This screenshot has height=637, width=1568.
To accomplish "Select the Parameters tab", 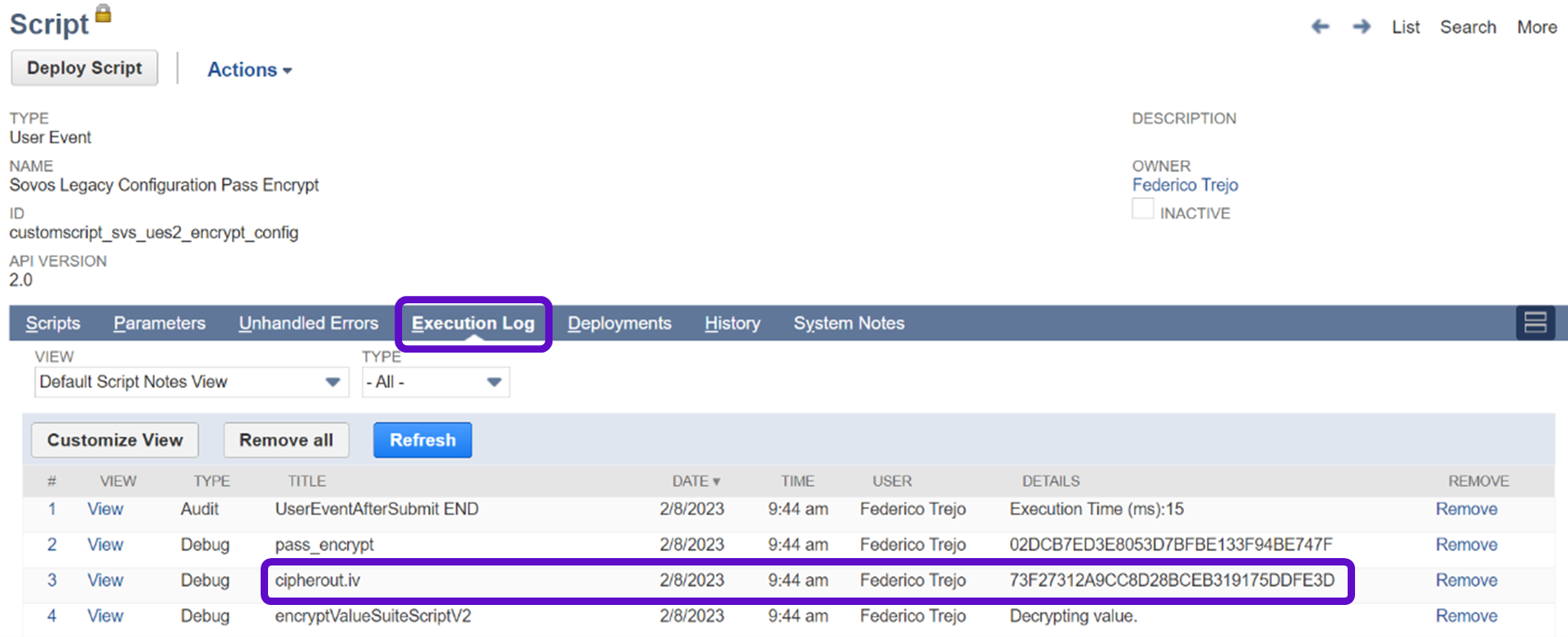I will 160,323.
